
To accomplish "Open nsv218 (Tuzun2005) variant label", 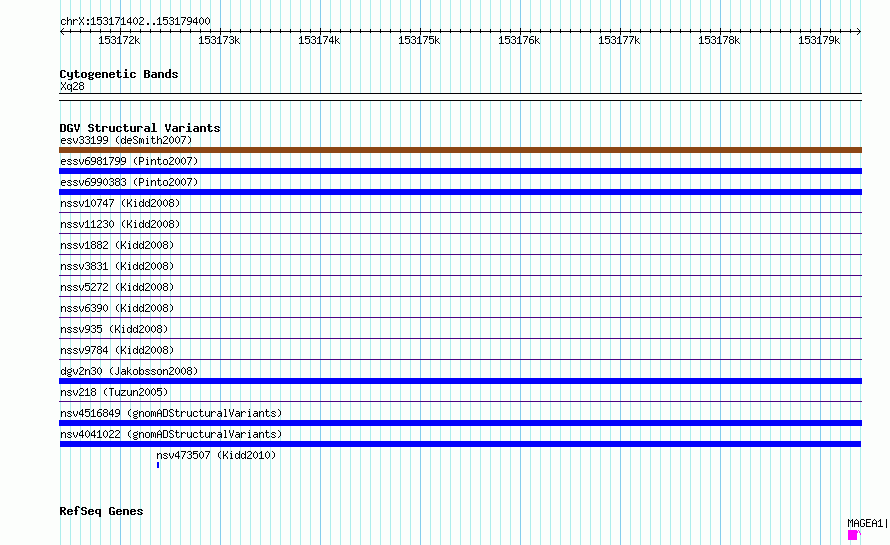I will click(x=114, y=392).
